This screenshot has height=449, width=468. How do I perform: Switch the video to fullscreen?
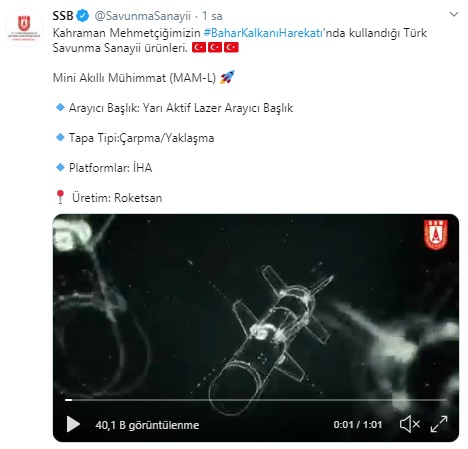[439, 424]
